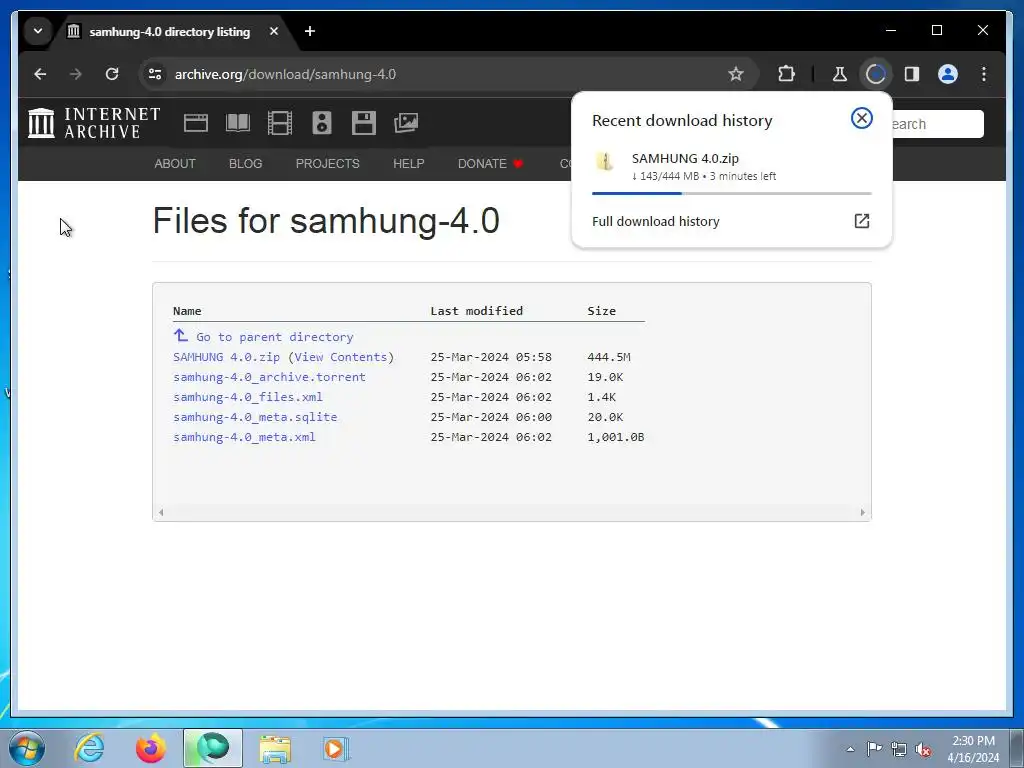Click the listing's right scroll arrow
Image resolution: width=1024 pixels, height=768 pixels.
tap(863, 513)
